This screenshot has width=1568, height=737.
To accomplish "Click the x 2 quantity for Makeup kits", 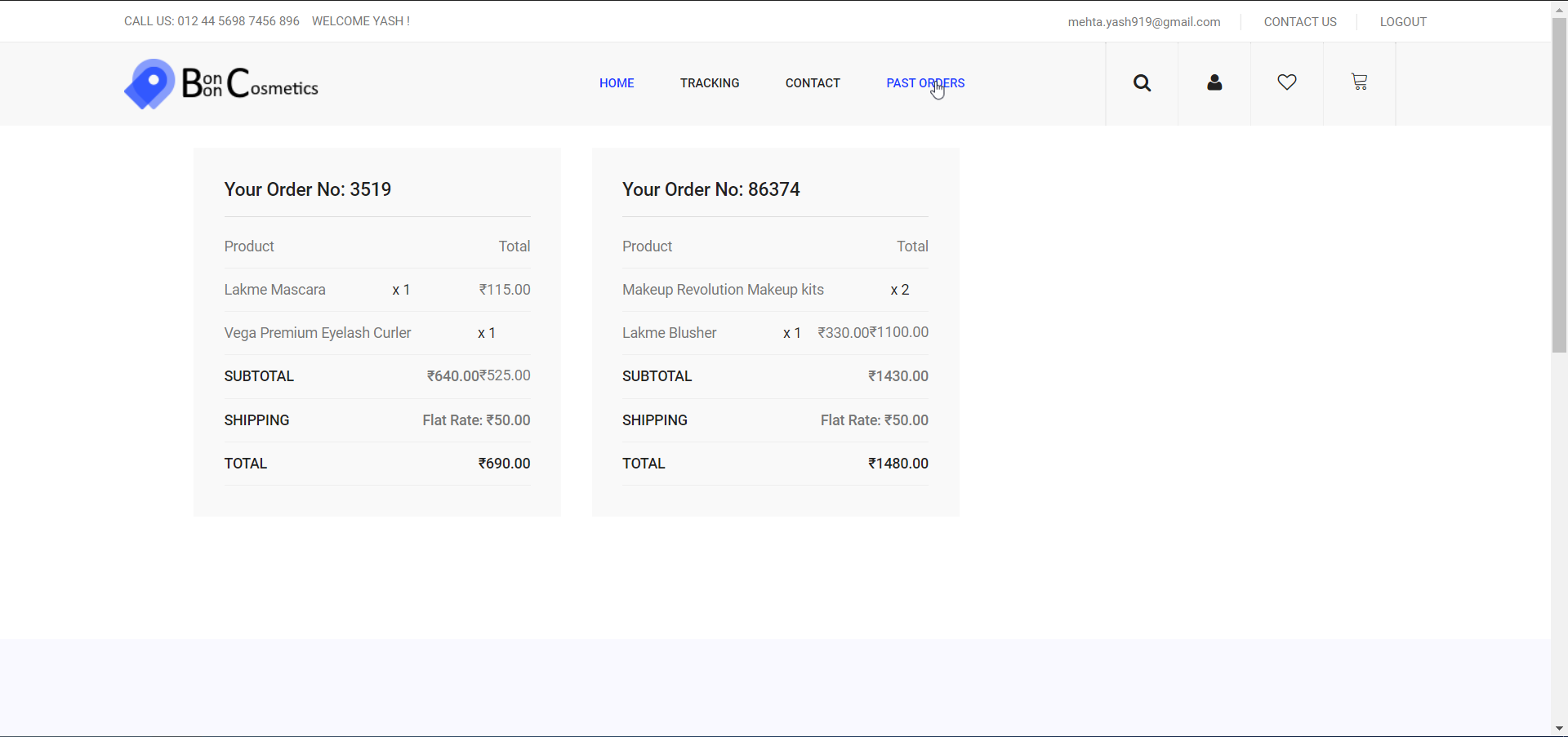I will pyautogui.click(x=900, y=290).
